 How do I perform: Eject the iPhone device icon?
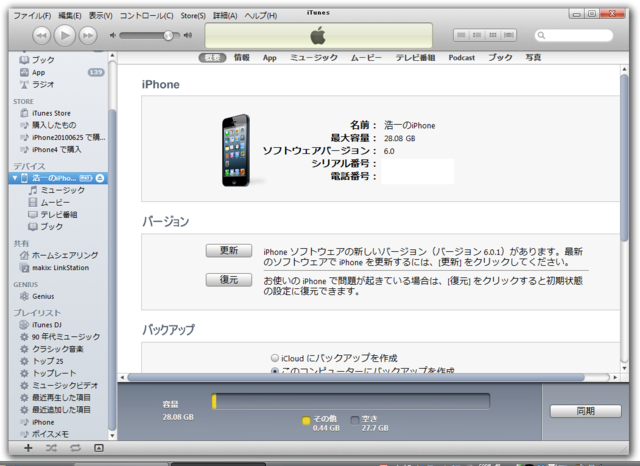tap(100, 178)
